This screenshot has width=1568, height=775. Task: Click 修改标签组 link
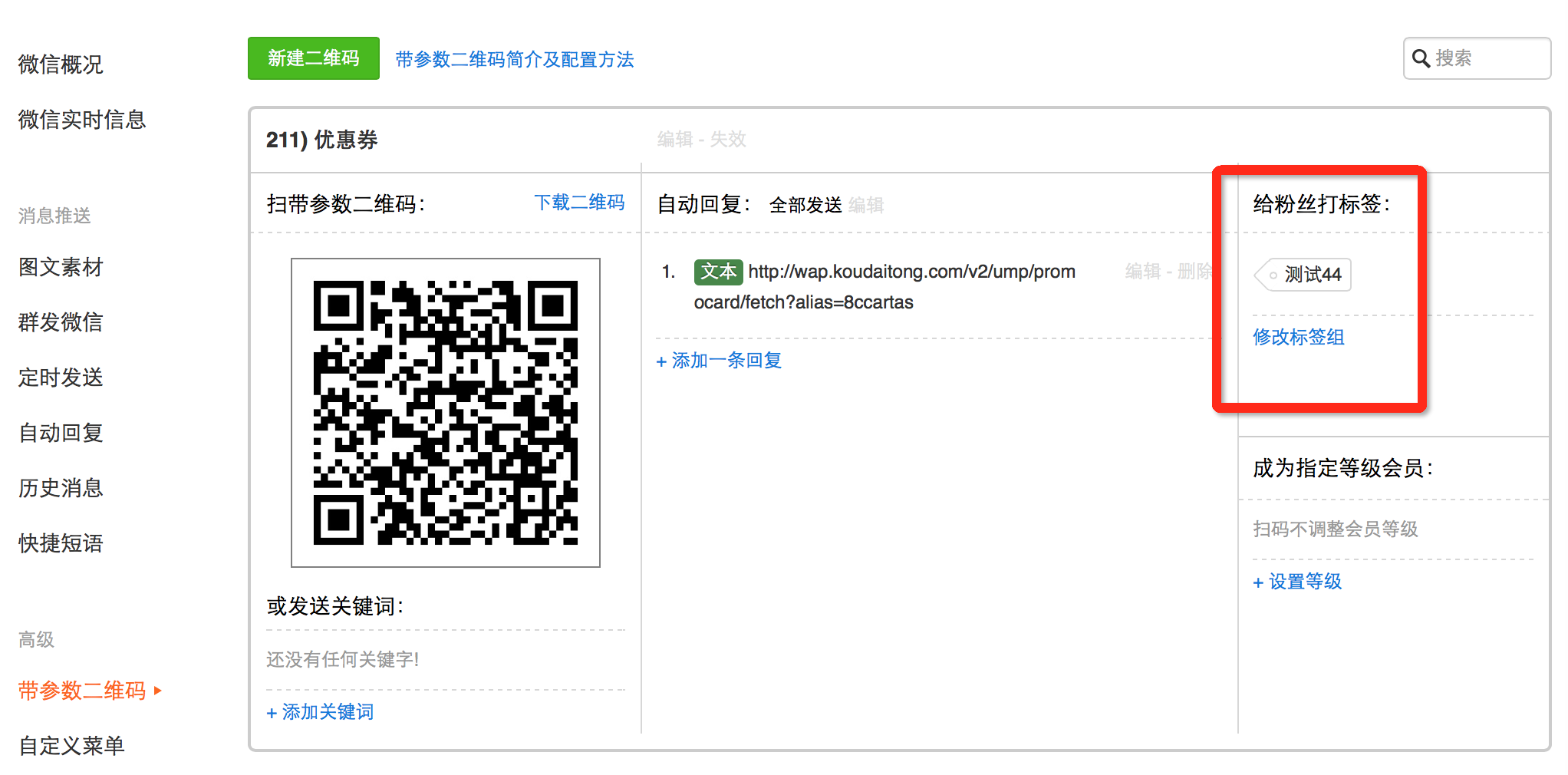pyautogui.click(x=1299, y=337)
